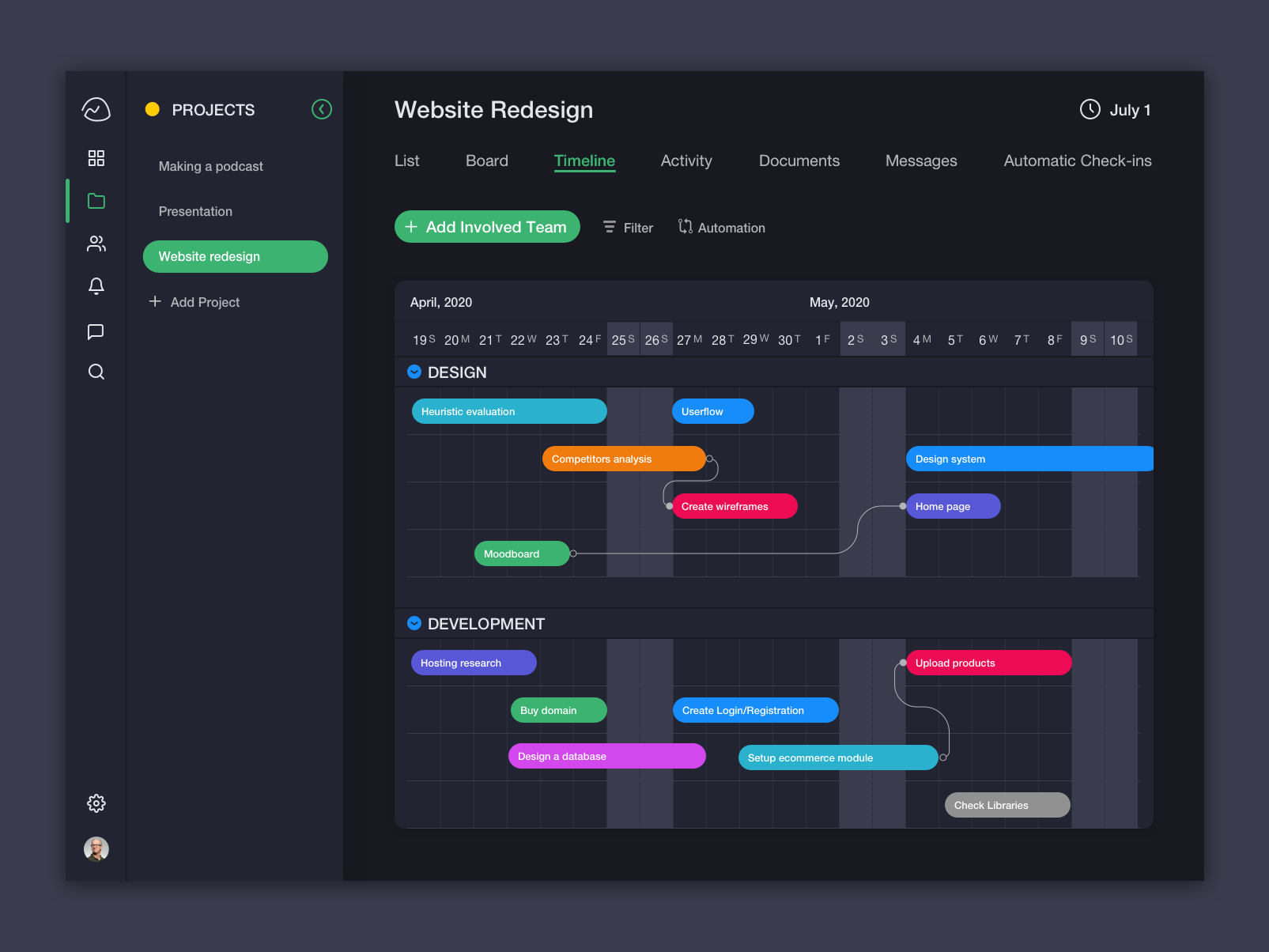Click the Filter icon

click(x=609, y=227)
